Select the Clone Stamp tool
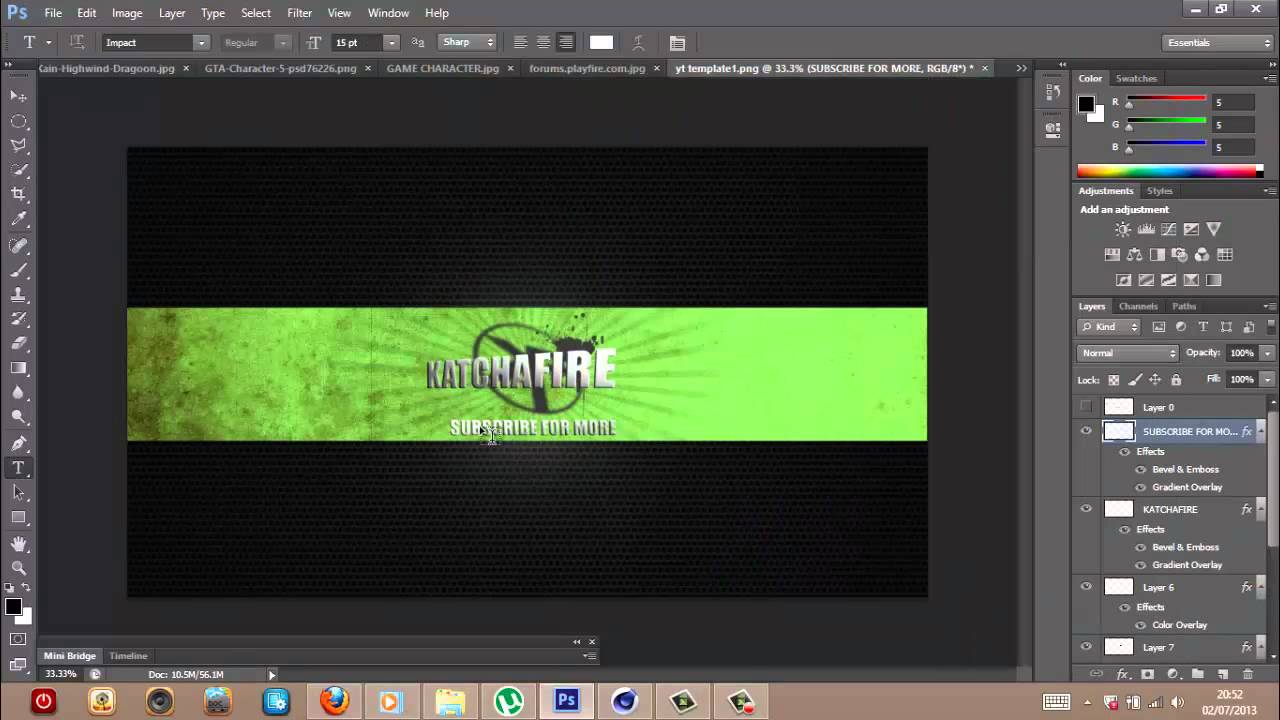The image size is (1280, 720). [18, 295]
